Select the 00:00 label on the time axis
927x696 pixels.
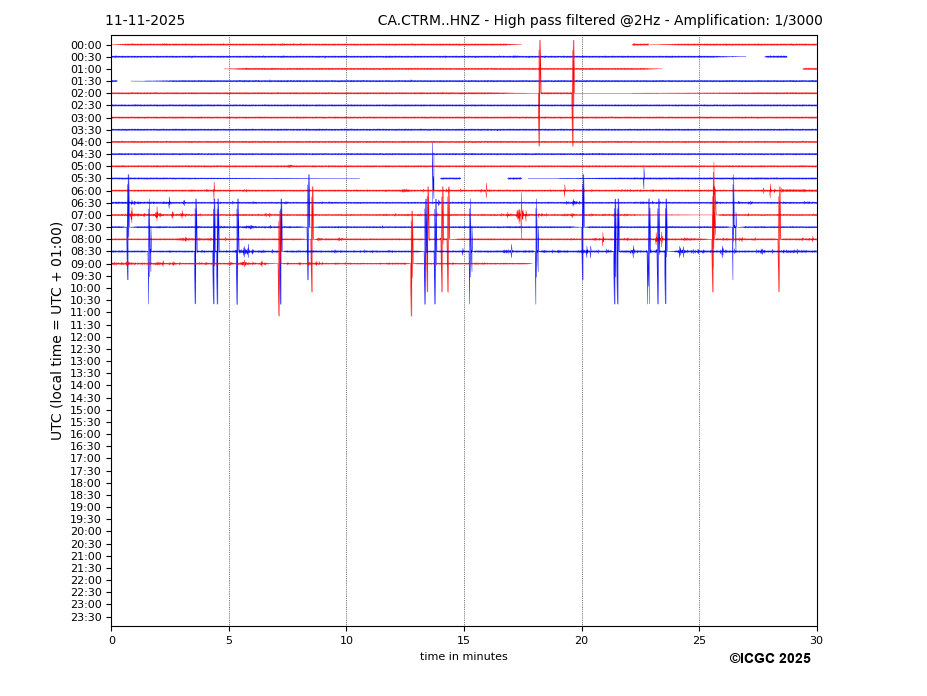click(86, 45)
